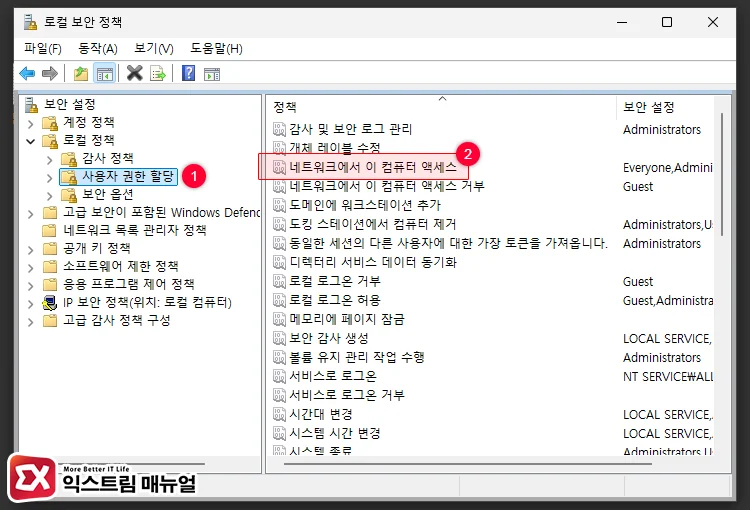
Task: Click the 공개 키 정책 folder icon
Action: 50,248
